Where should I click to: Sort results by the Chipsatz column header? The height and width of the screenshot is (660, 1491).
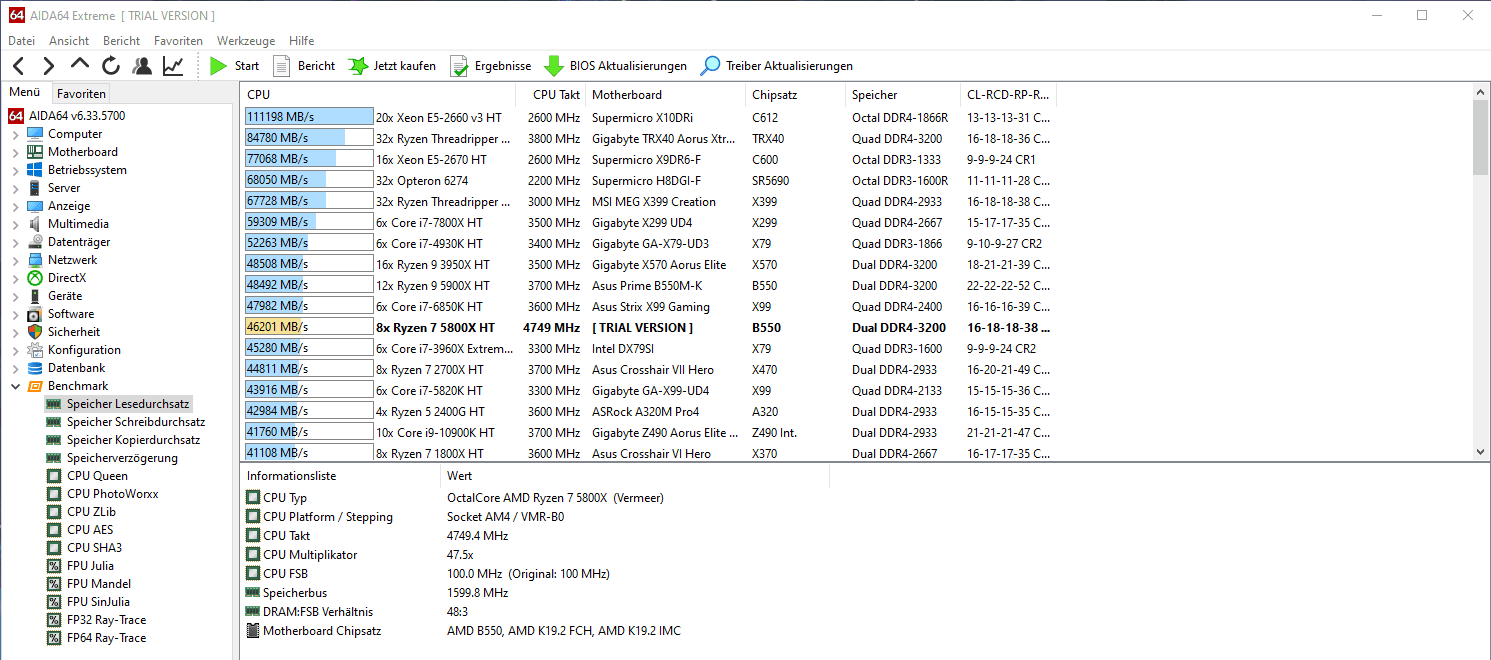point(796,95)
